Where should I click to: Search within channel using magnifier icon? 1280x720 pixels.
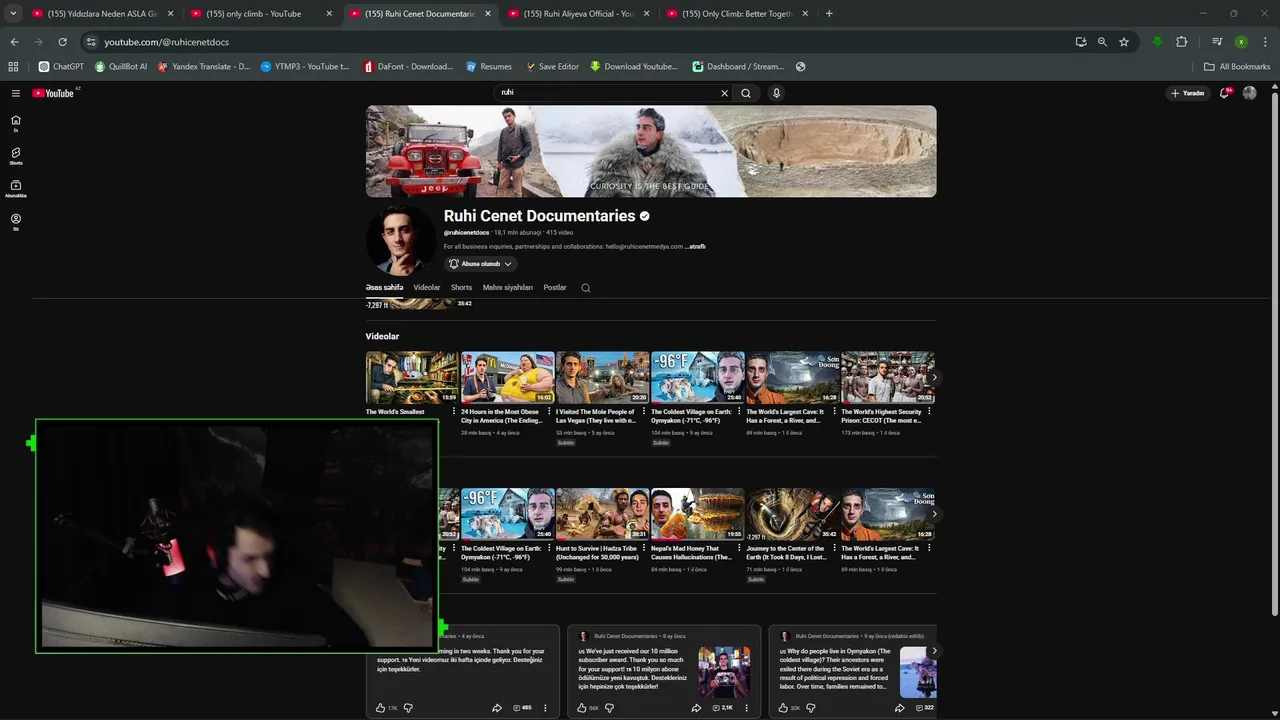pos(586,288)
